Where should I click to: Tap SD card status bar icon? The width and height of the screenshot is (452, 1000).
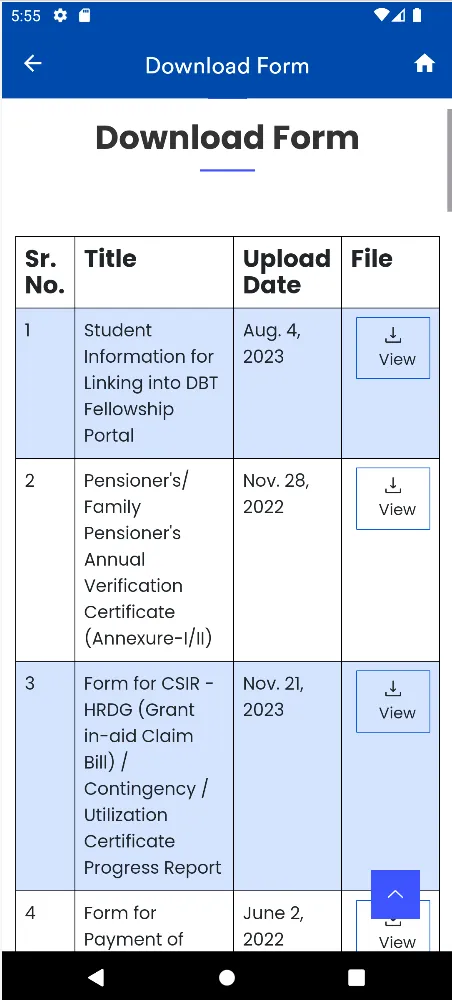(84, 15)
